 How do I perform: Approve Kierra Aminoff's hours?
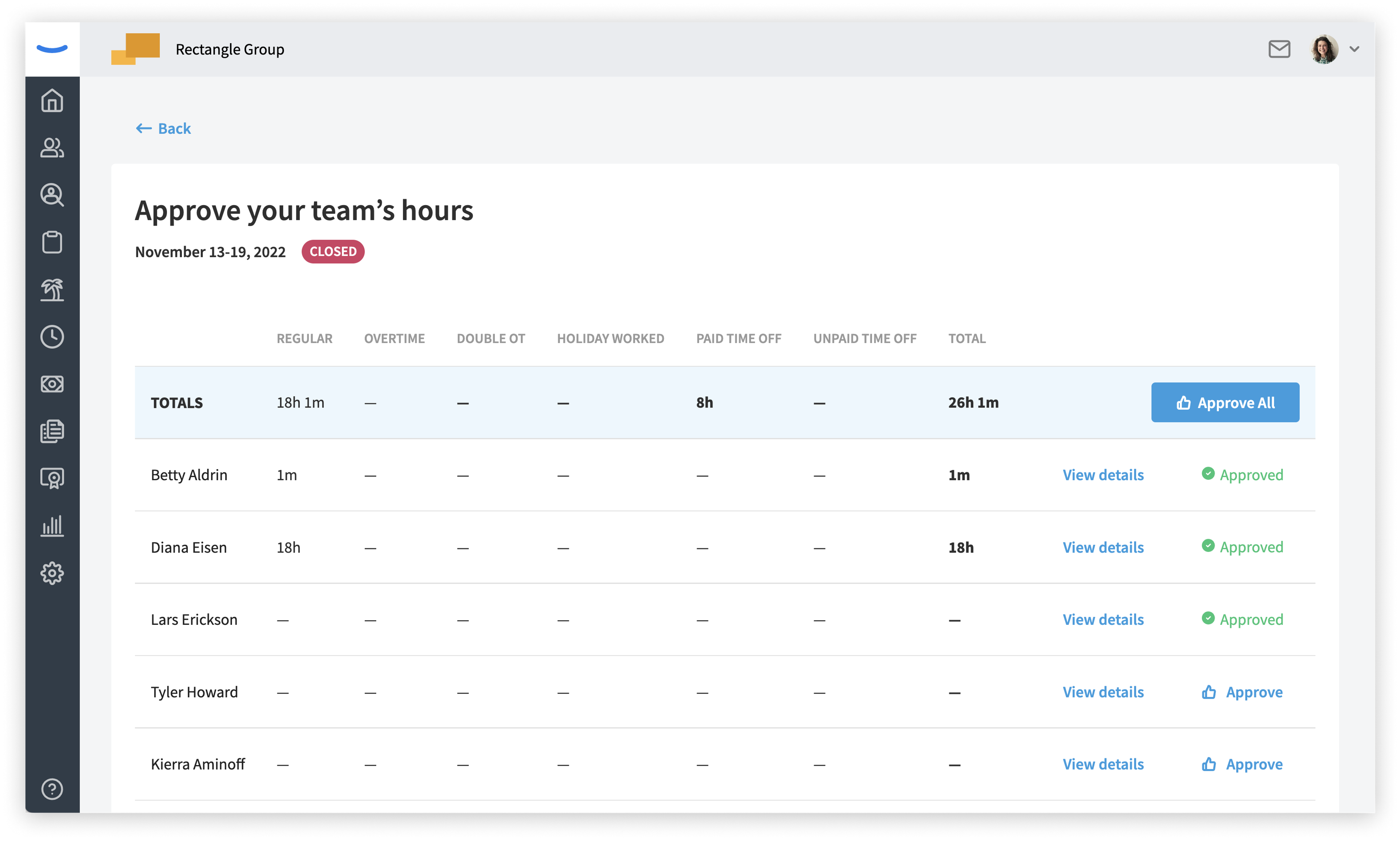tap(1242, 764)
